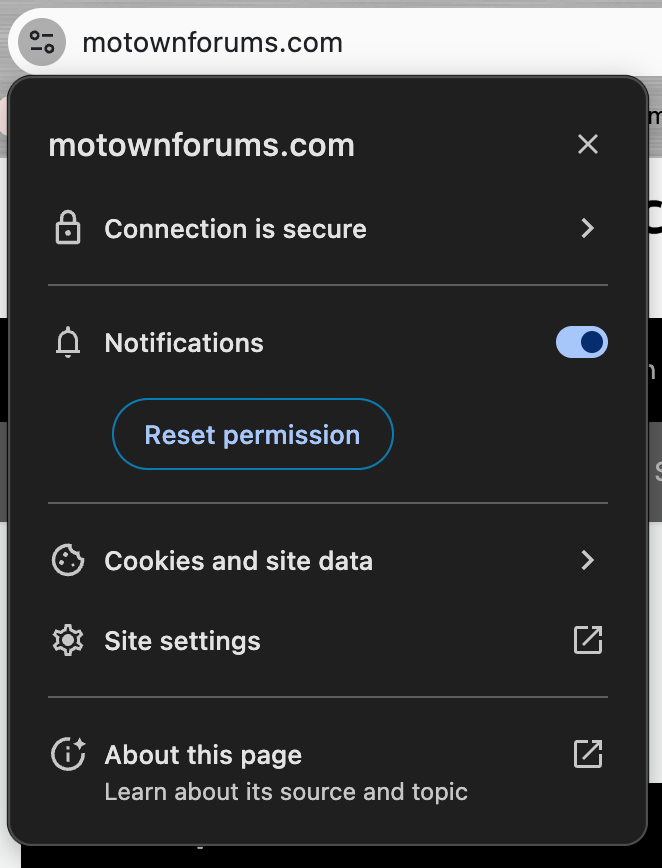
Task: Click the external-link icon for About this page
Action: click(588, 754)
